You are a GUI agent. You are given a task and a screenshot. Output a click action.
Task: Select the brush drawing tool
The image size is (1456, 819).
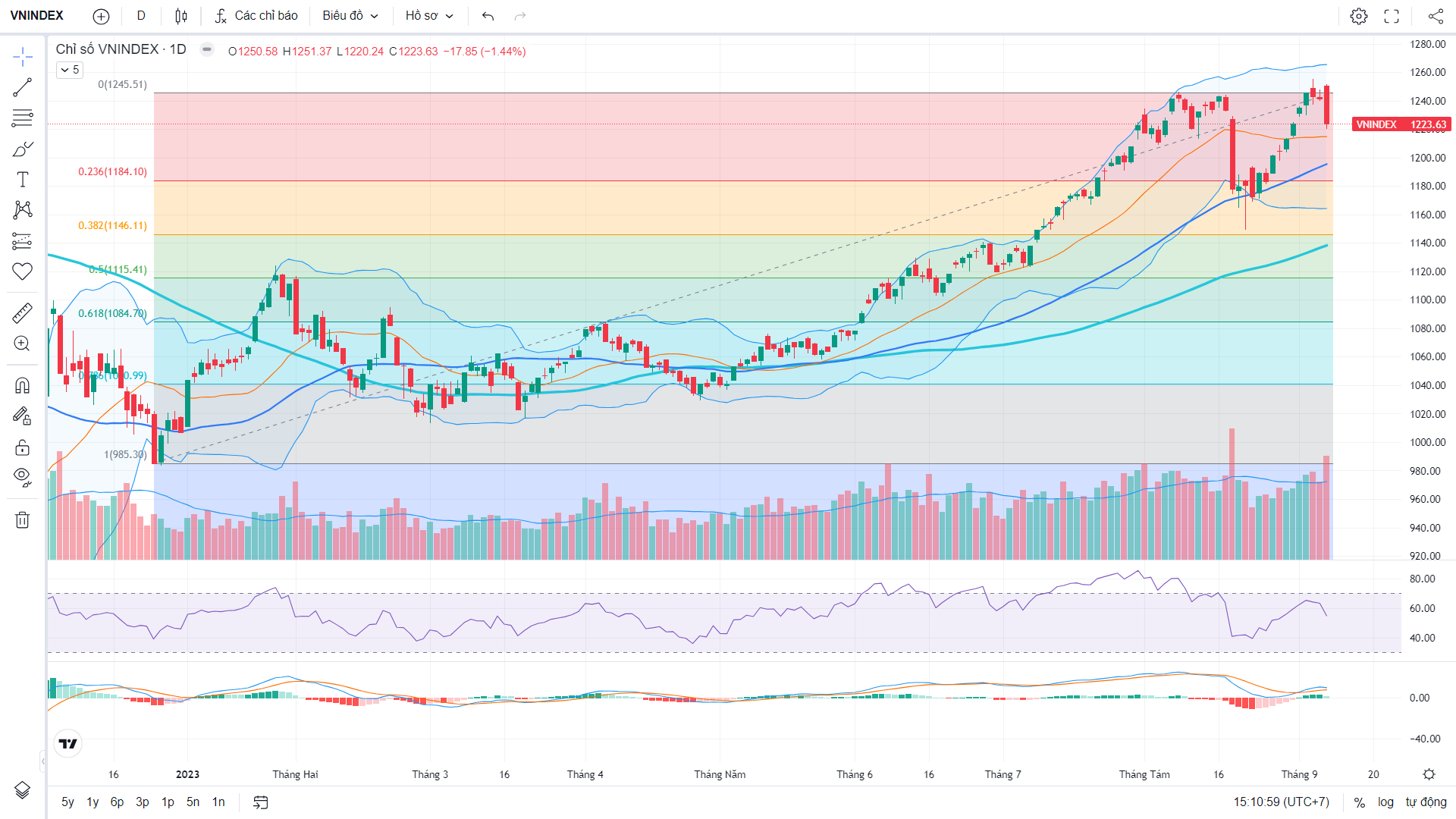pyautogui.click(x=23, y=149)
